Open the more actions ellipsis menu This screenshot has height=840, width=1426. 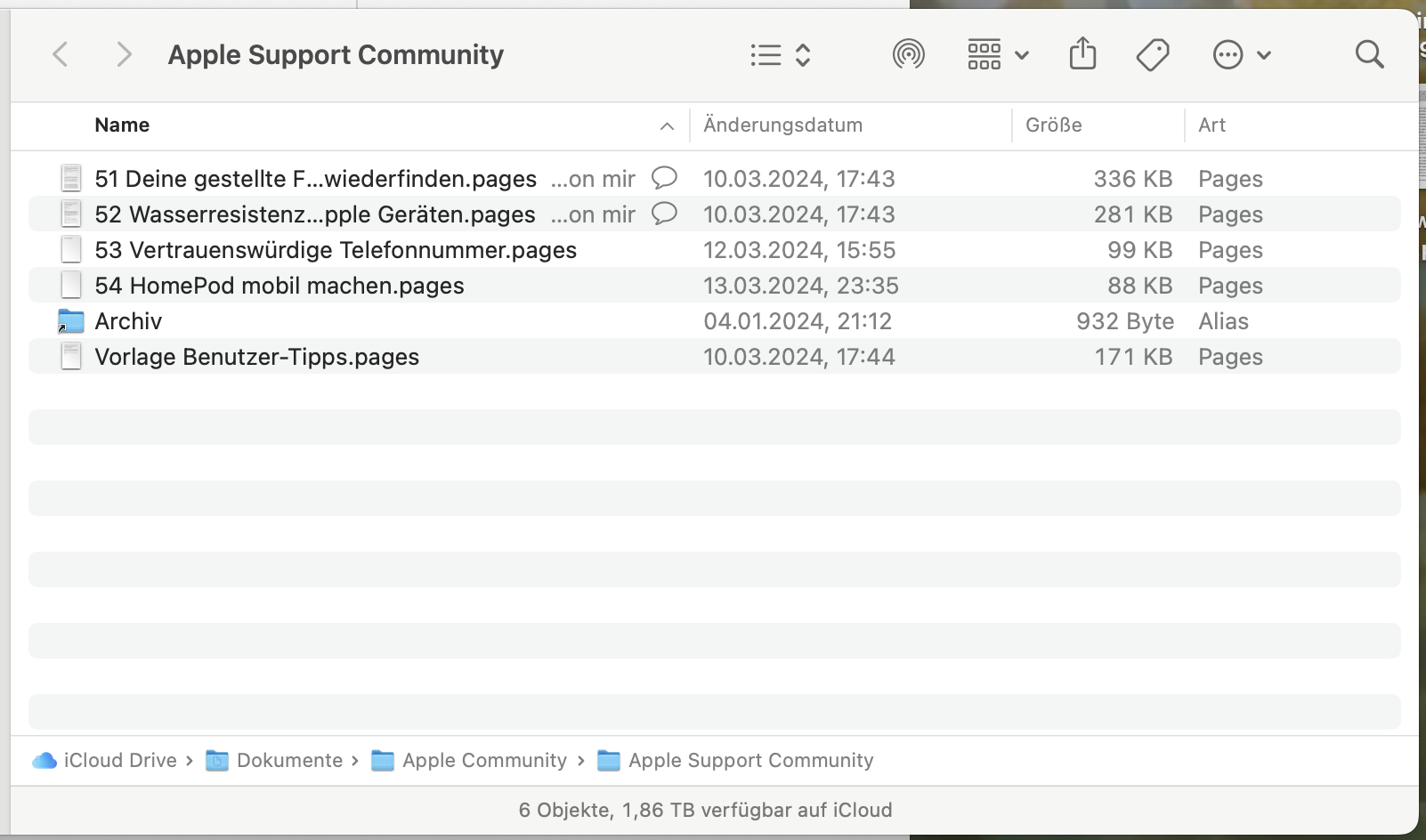[1242, 55]
